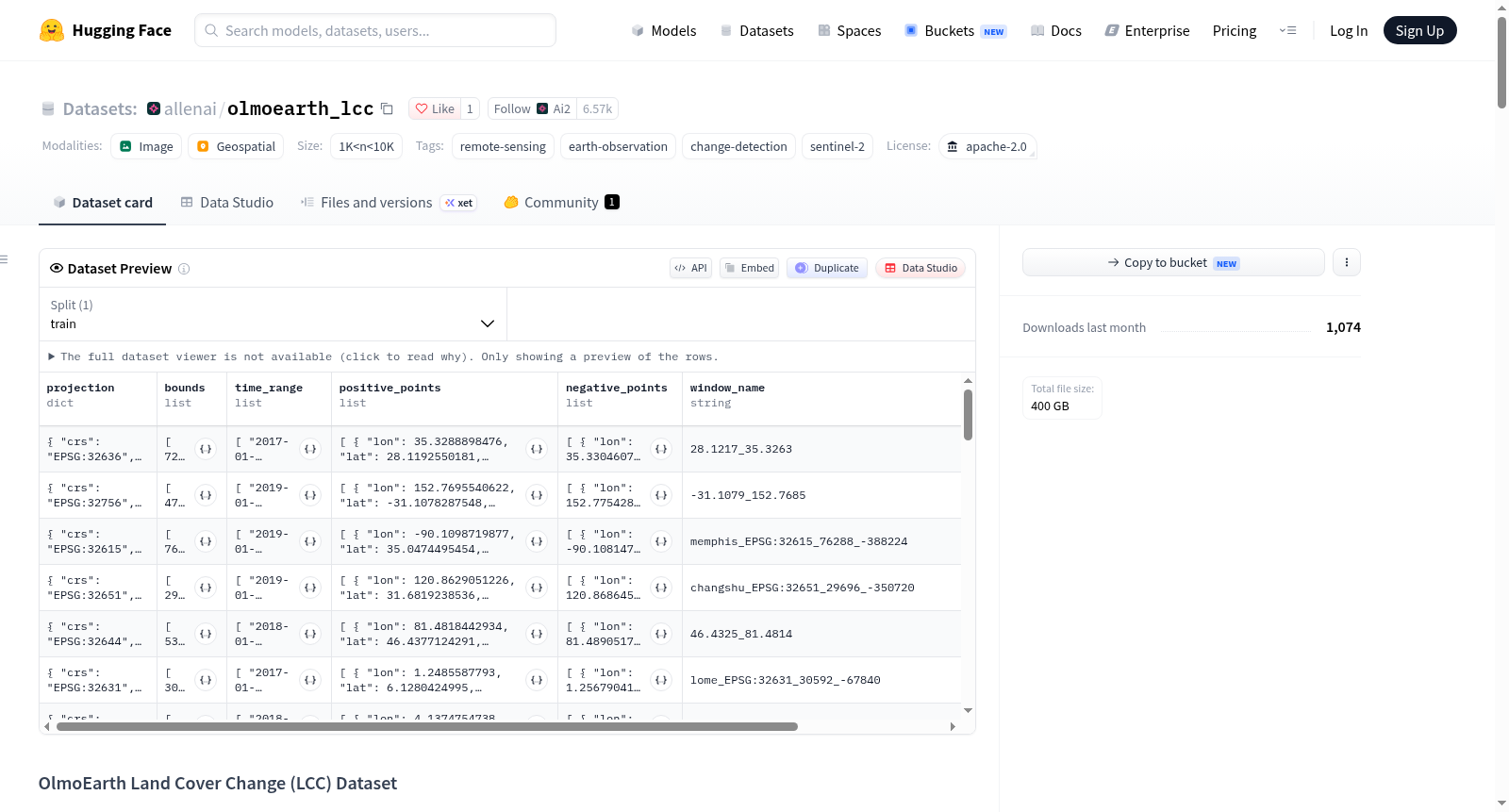Click the page vertical scrollbar thumb
1509x812 pixels.
pyautogui.click(x=1501, y=61)
